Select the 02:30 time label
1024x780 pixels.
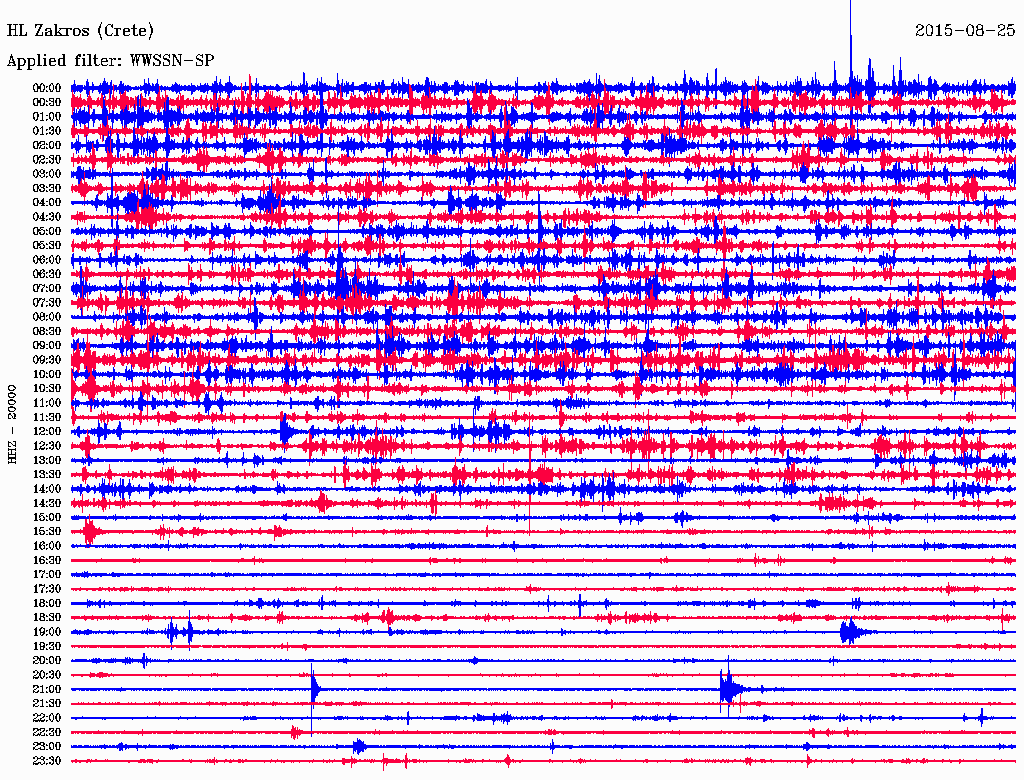(x=47, y=160)
